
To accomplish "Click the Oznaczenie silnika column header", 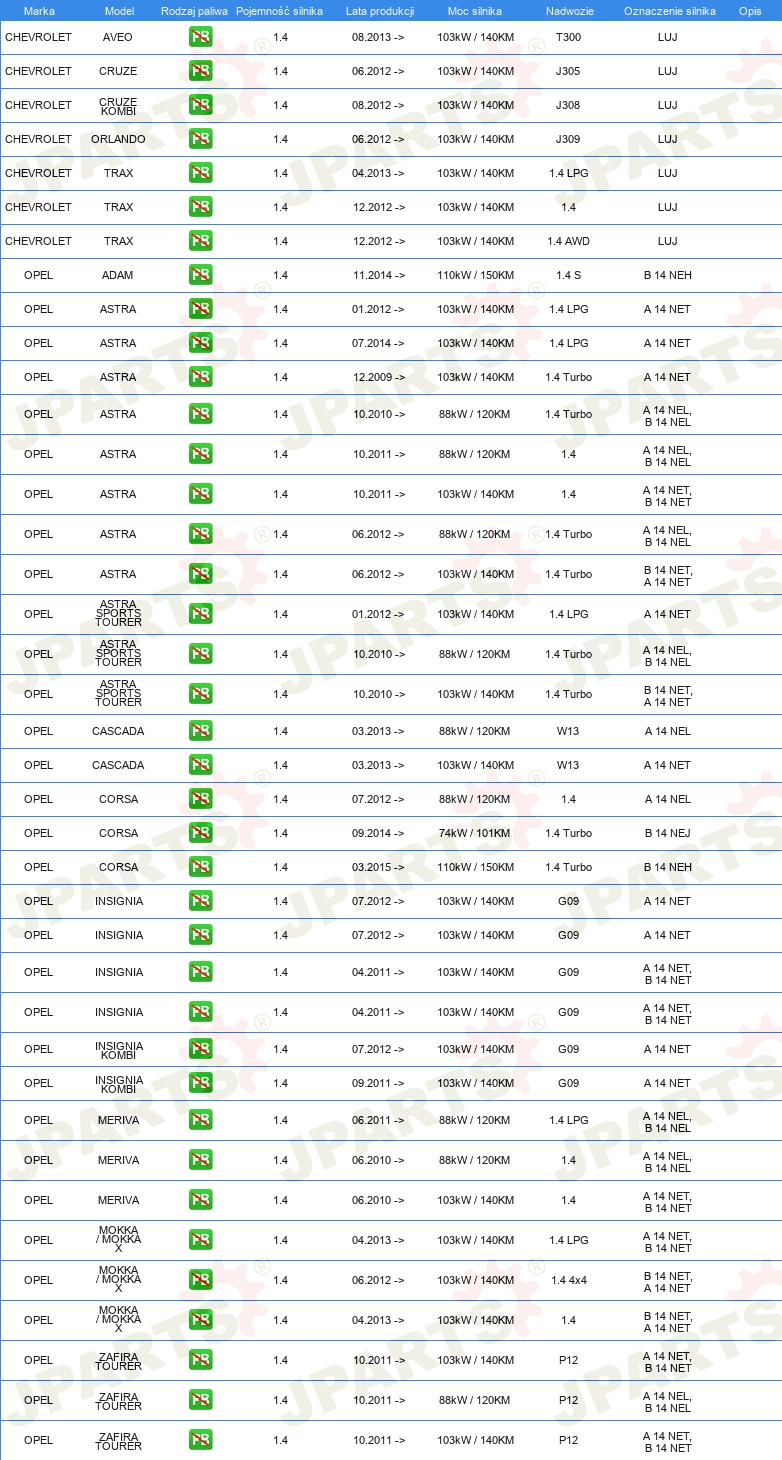I will [x=669, y=11].
